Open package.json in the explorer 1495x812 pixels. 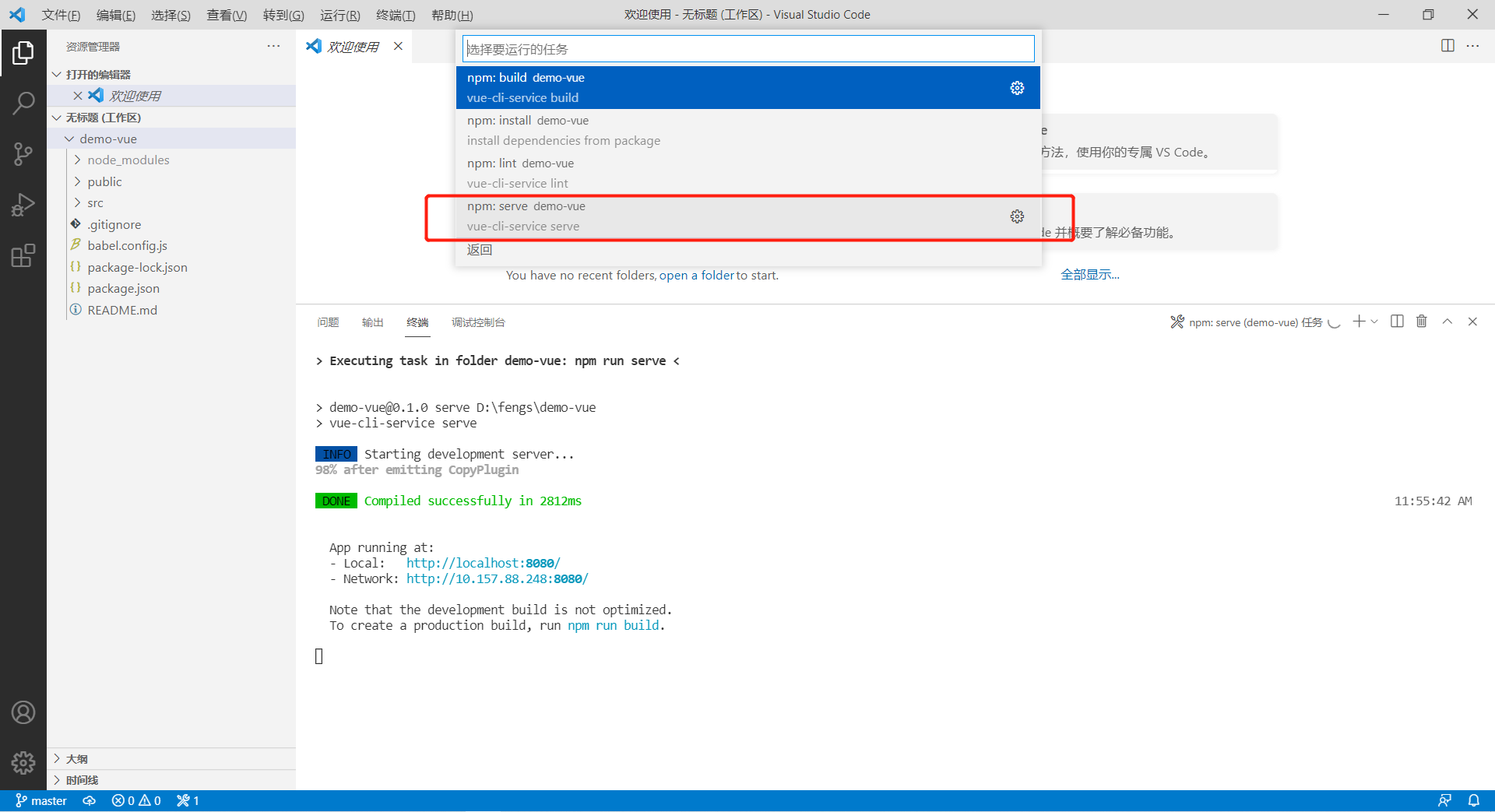coord(123,288)
